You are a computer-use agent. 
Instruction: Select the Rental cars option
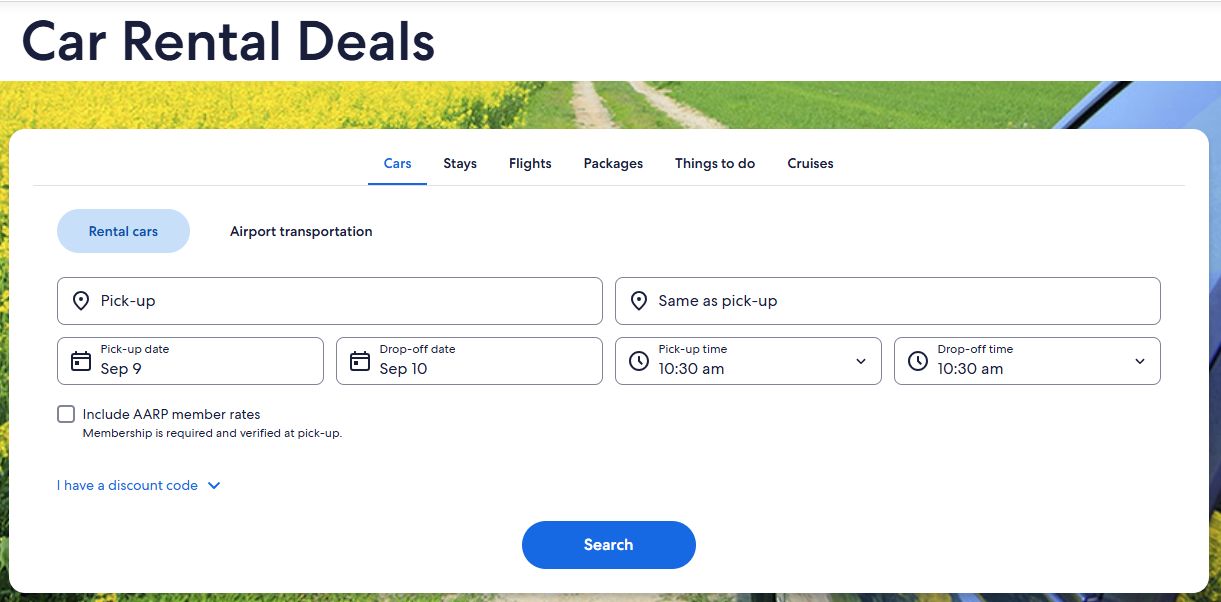123,231
